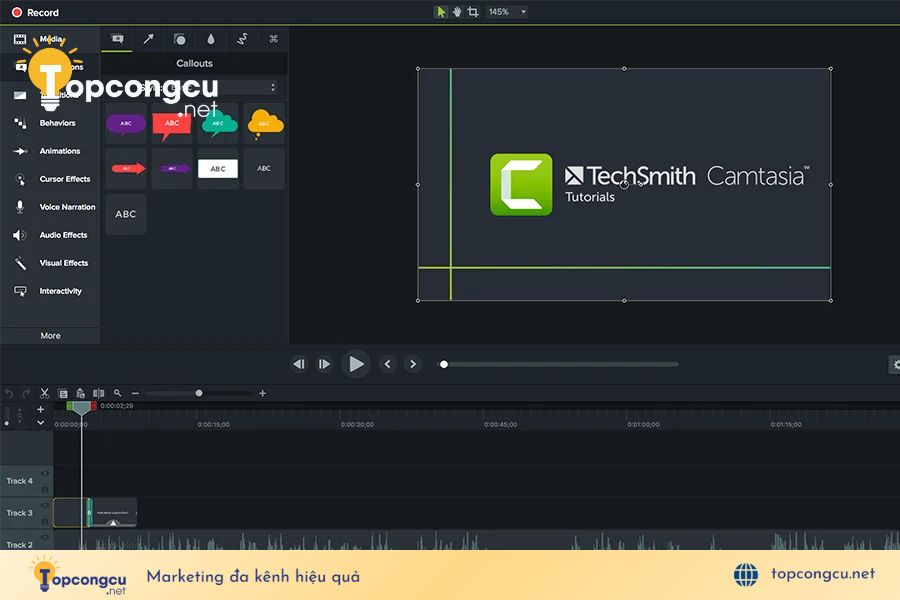Click the Cut scissors icon

pos(44,393)
